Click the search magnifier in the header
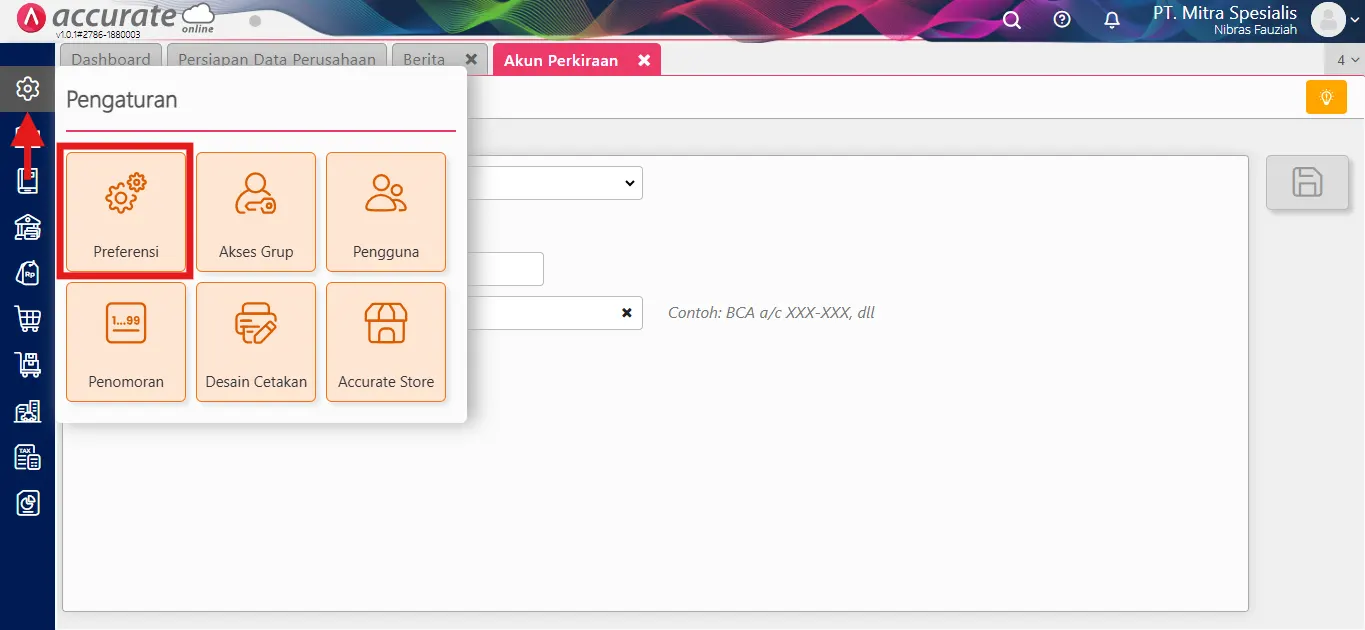The height and width of the screenshot is (630, 1365). click(x=1012, y=20)
